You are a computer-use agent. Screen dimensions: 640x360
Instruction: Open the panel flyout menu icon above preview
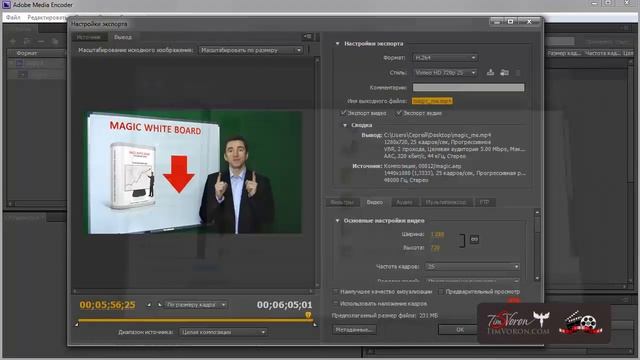pyautogui.click(x=307, y=37)
